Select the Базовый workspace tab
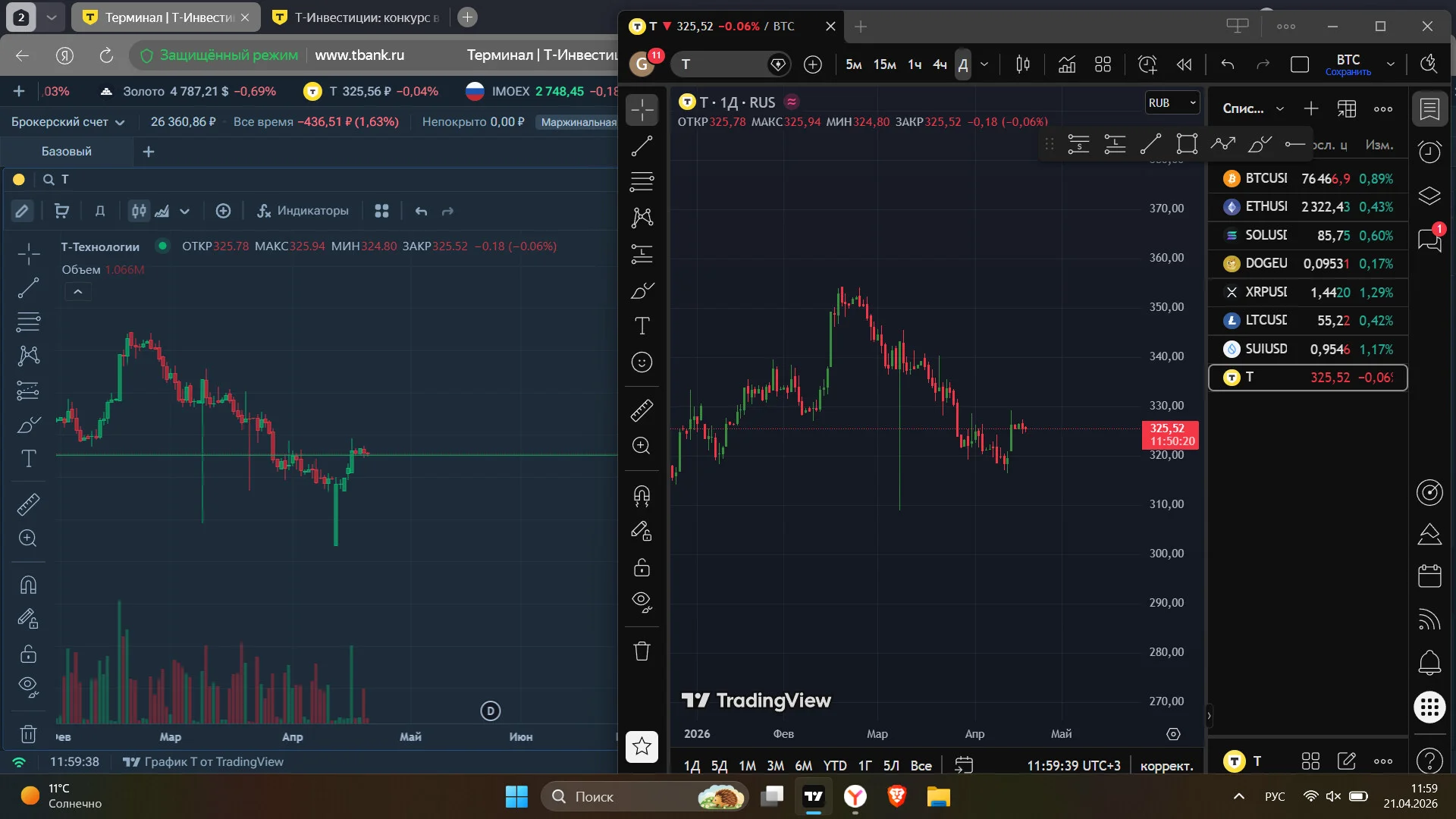 point(67,152)
